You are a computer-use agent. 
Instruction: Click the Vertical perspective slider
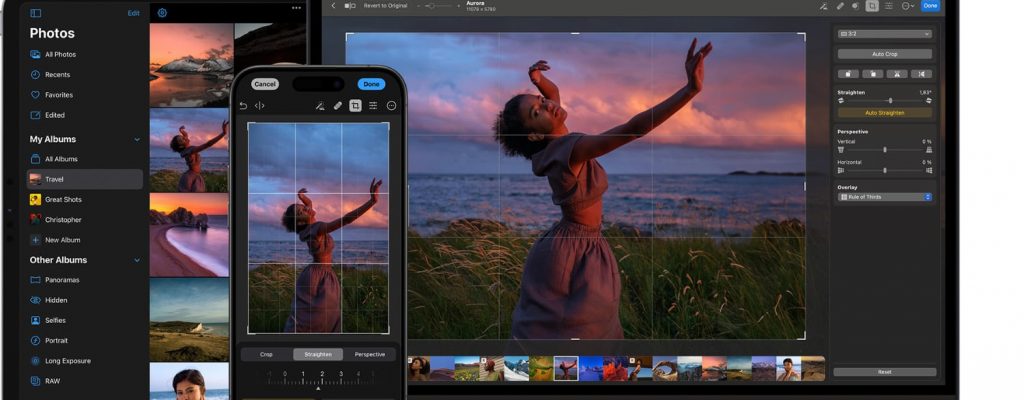[x=884, y=150]
